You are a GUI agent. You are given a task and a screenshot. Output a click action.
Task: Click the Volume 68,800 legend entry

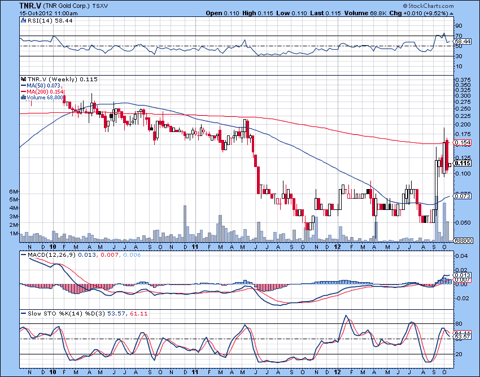point(45,97)
